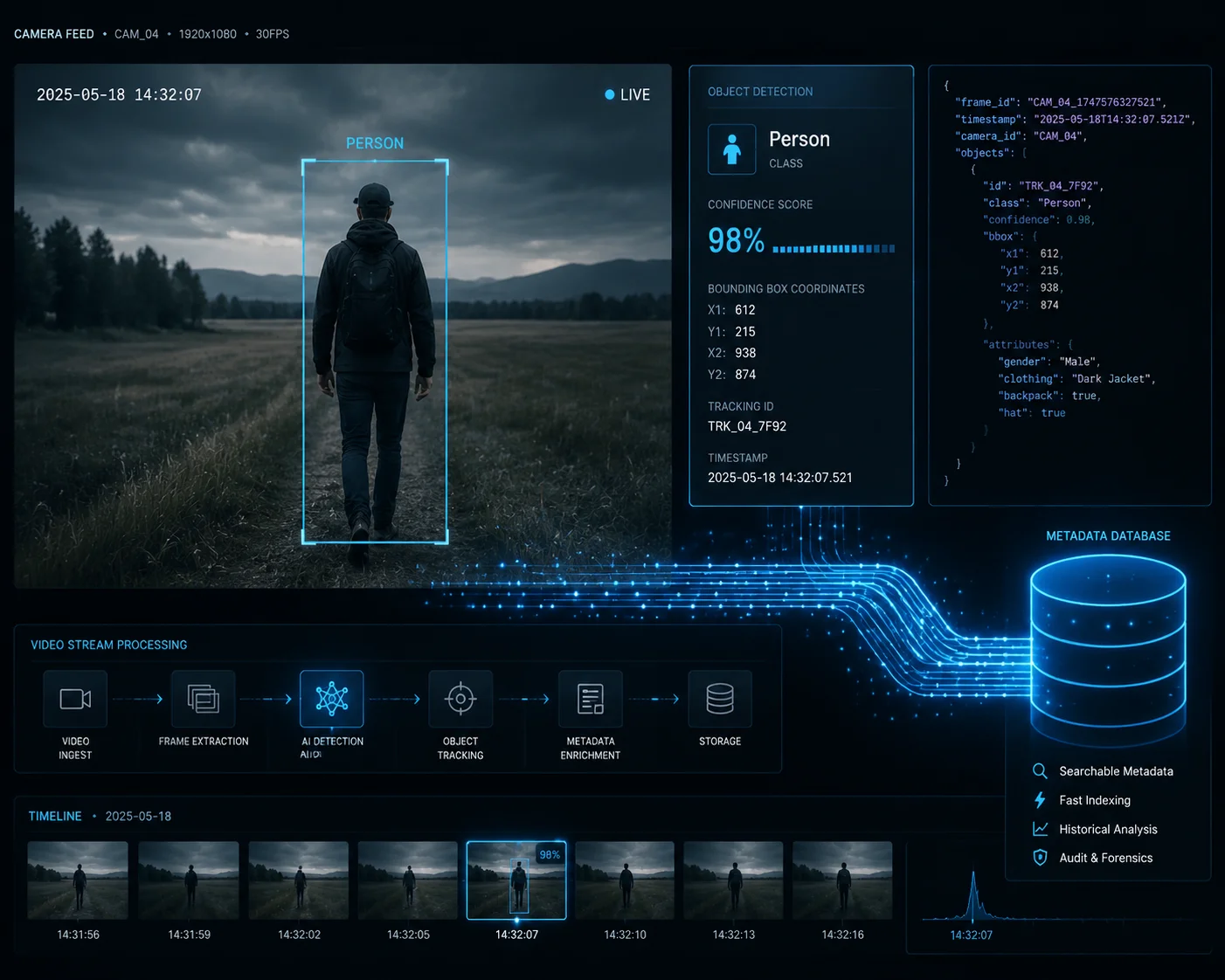Click the timeline date 2025-05-18

click(x=138, y=816)
